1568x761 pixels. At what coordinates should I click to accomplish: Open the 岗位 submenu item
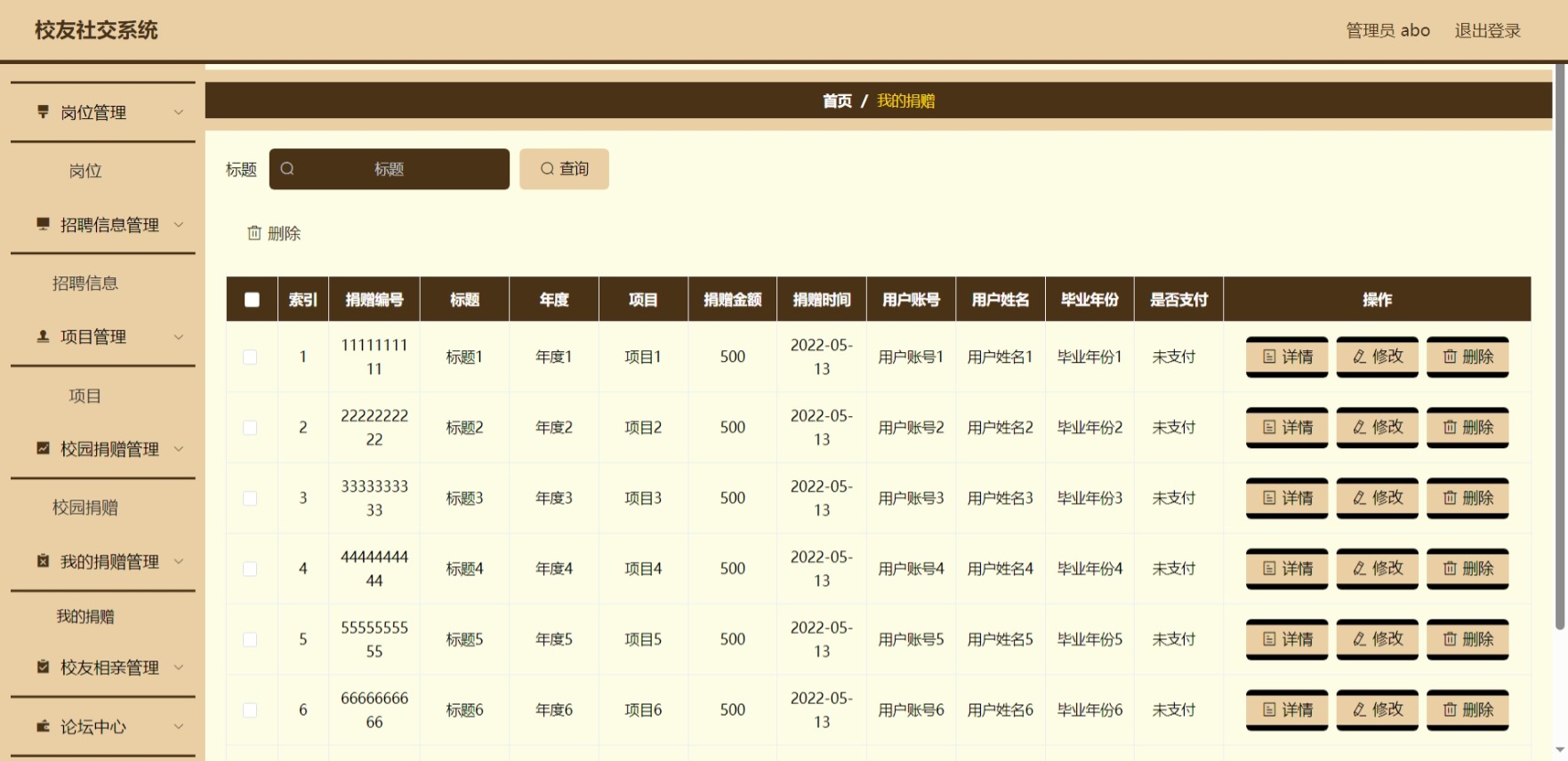pos(85,171)
